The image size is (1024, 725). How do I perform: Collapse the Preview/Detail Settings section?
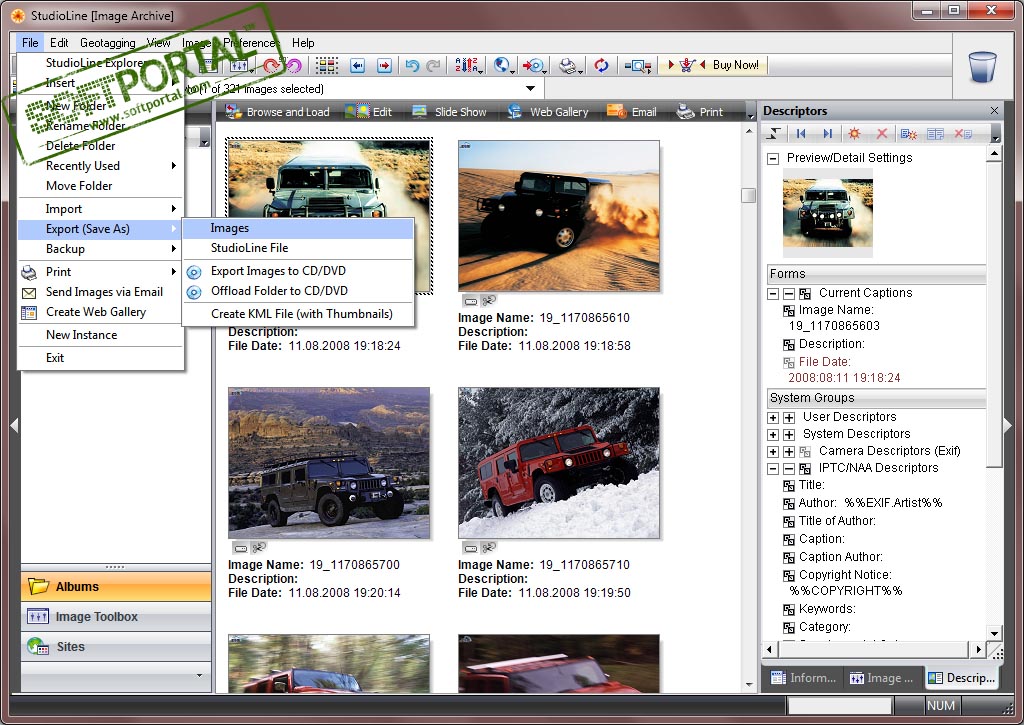[773, 158]
